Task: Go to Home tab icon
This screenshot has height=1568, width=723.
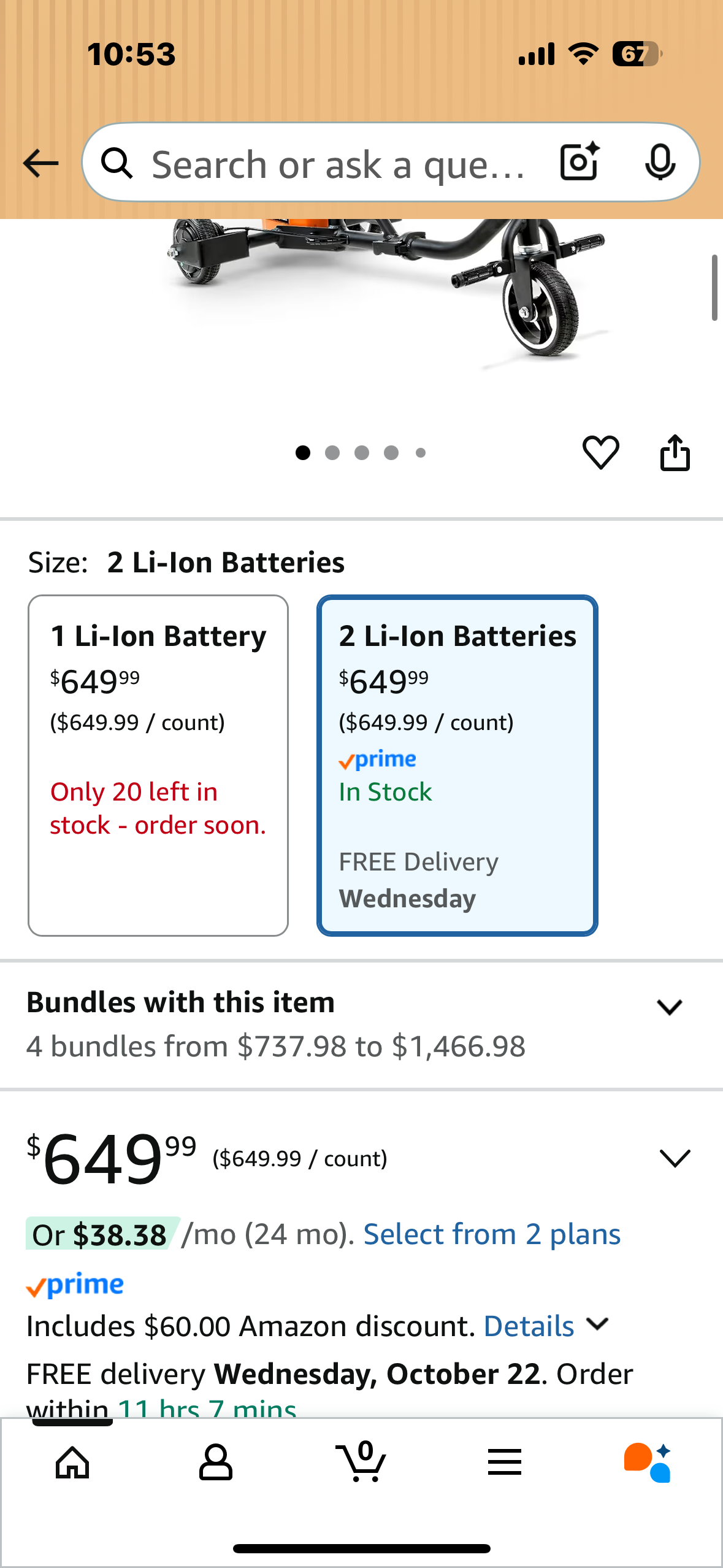Action: (72, 1462)
